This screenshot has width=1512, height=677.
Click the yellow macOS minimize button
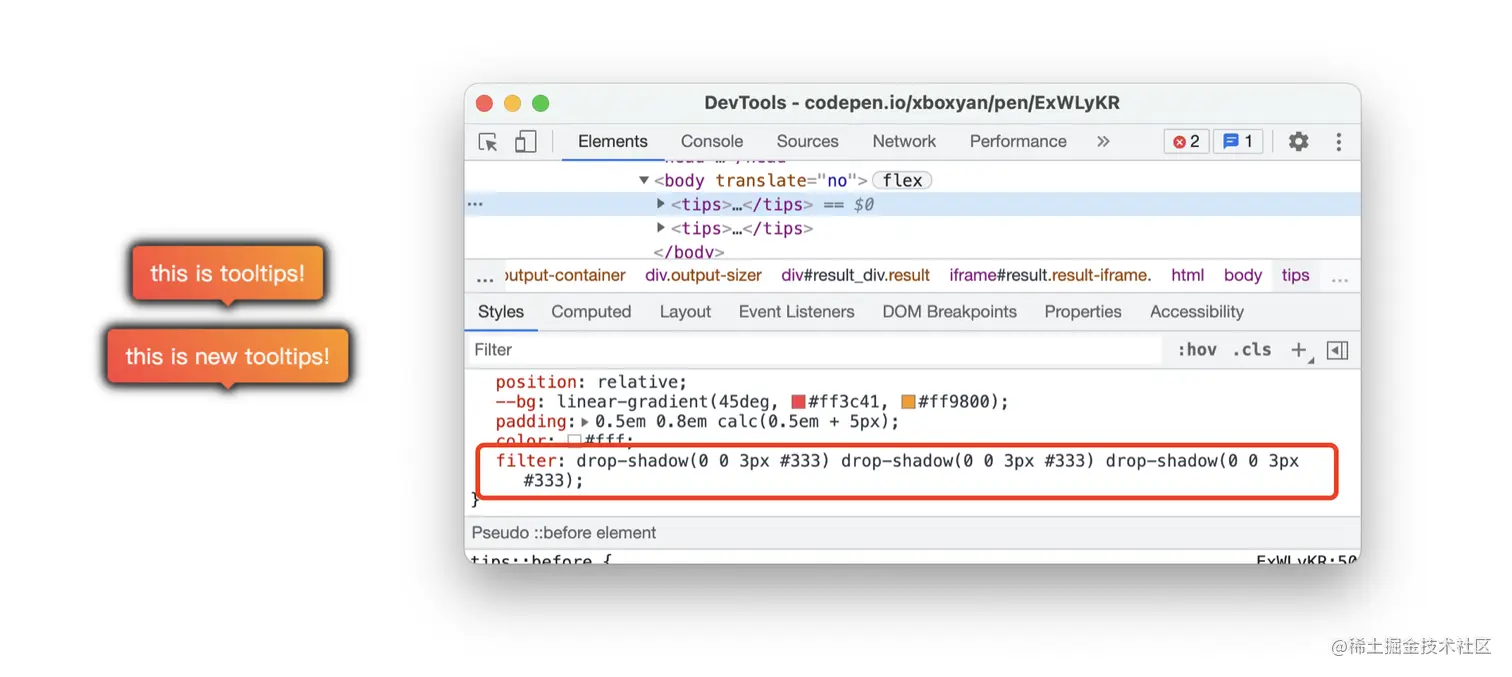(513, 103)
